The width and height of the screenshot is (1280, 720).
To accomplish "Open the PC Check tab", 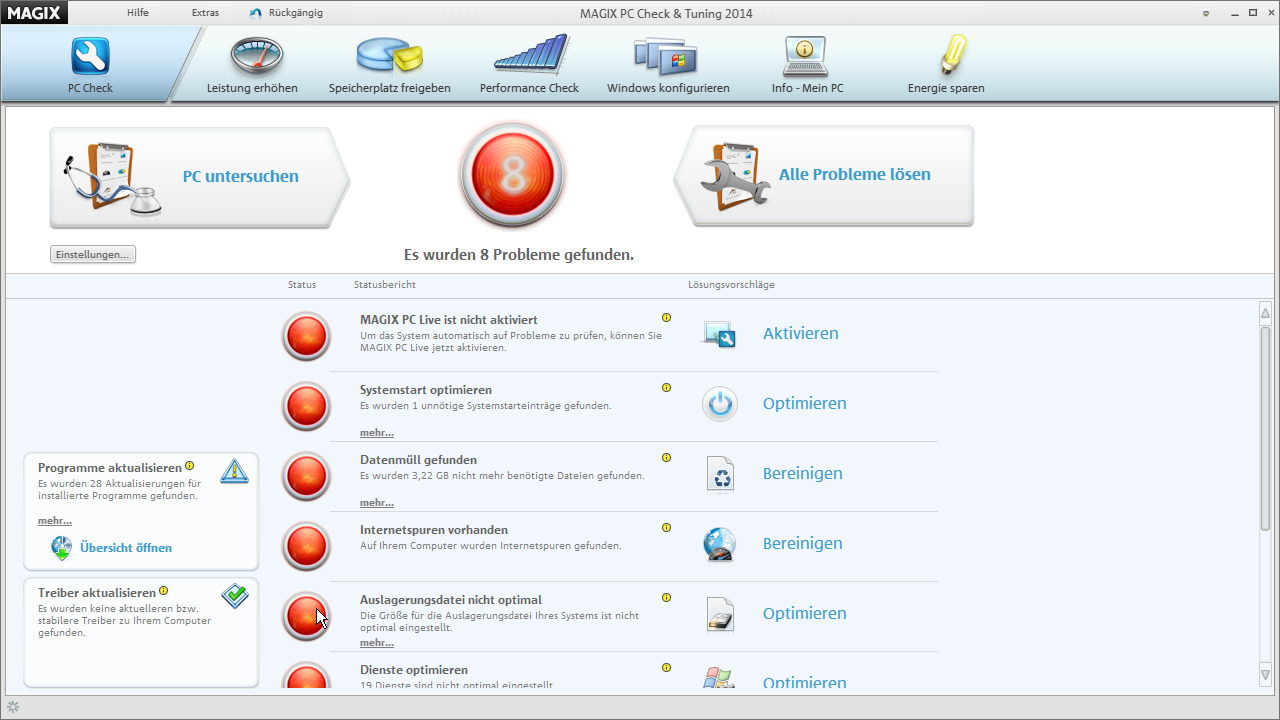I will (x=91, y=64).
